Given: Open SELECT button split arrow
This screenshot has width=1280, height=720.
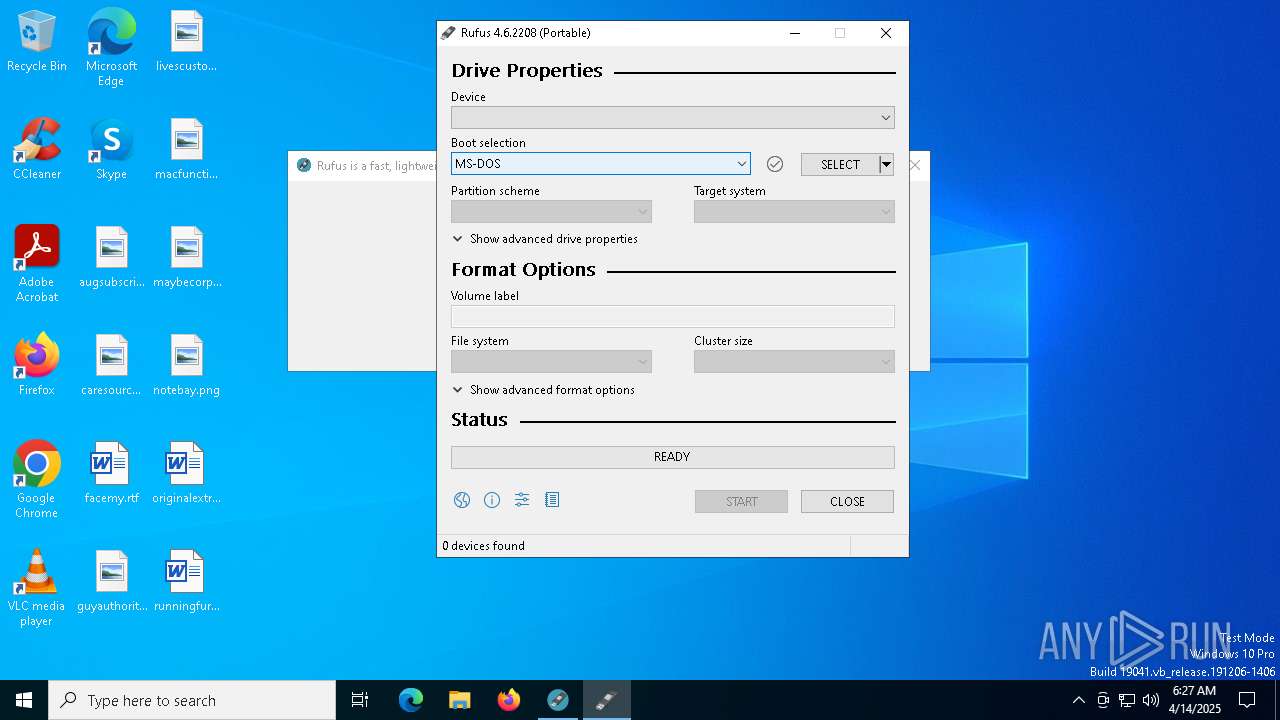Looking at the screenshot, I should coord(886,164).
